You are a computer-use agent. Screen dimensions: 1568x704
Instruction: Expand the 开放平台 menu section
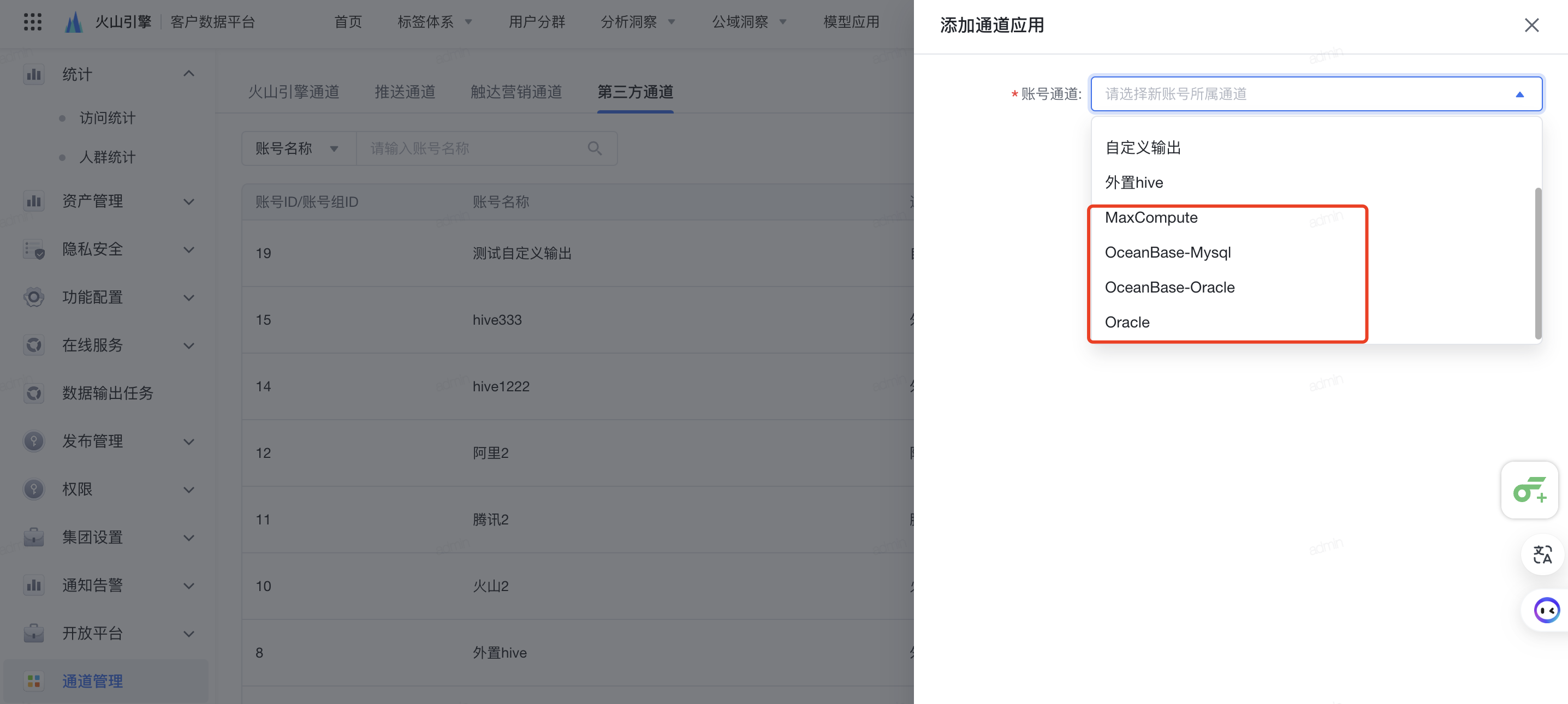tap(189, 634)
